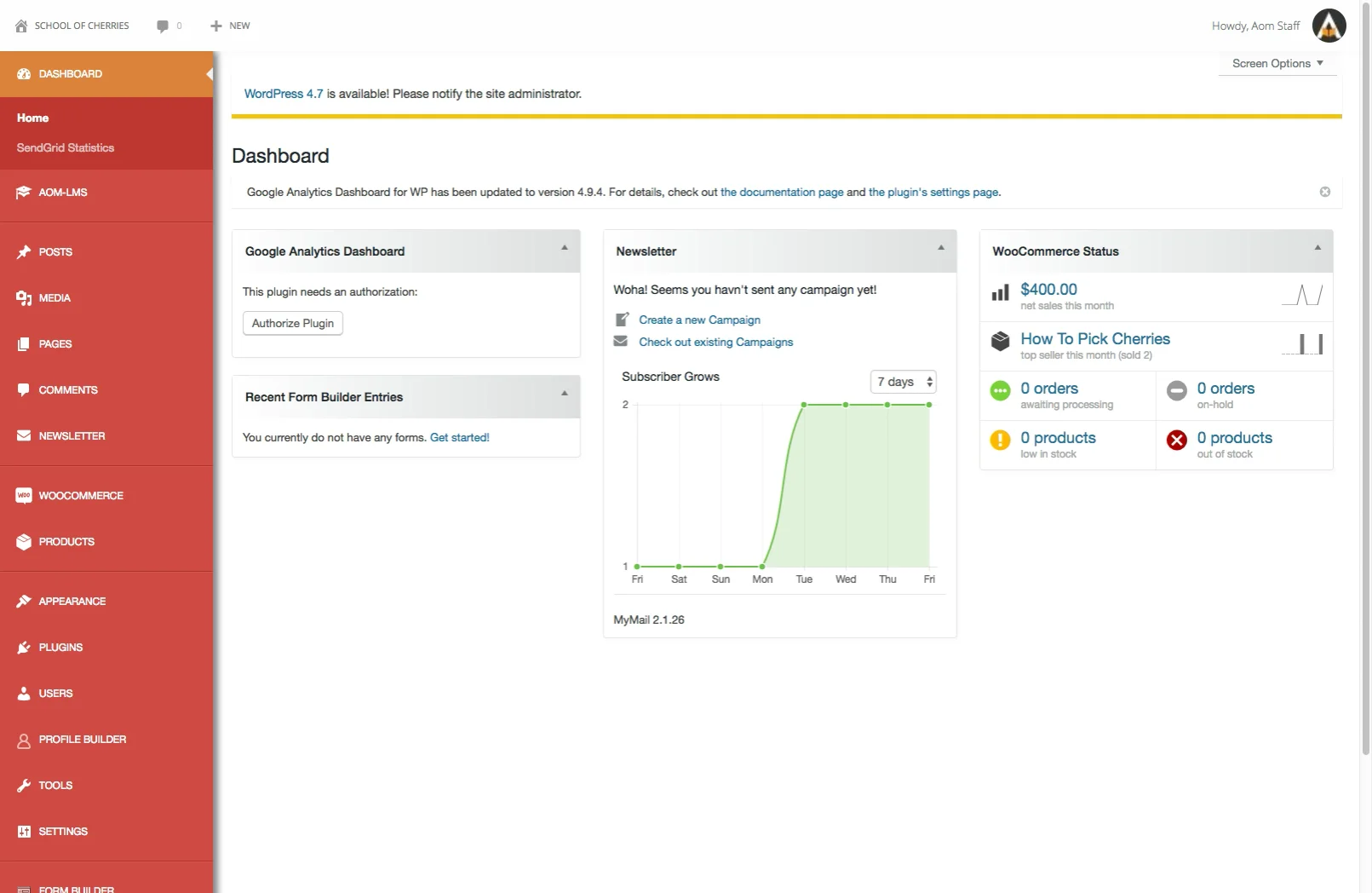Collapse the Newsletter widget panel
Image resolution: width=1372 pixels, height=893 pixels.
(x=941, y=250)
